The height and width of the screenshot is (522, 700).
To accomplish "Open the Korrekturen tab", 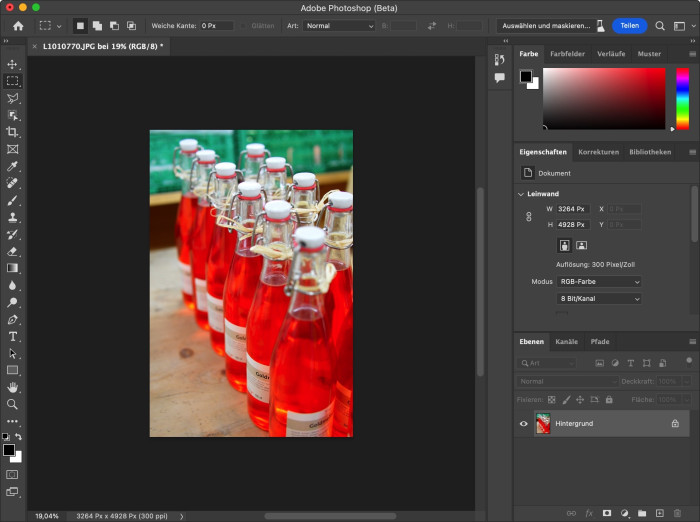I will point(598,152).
